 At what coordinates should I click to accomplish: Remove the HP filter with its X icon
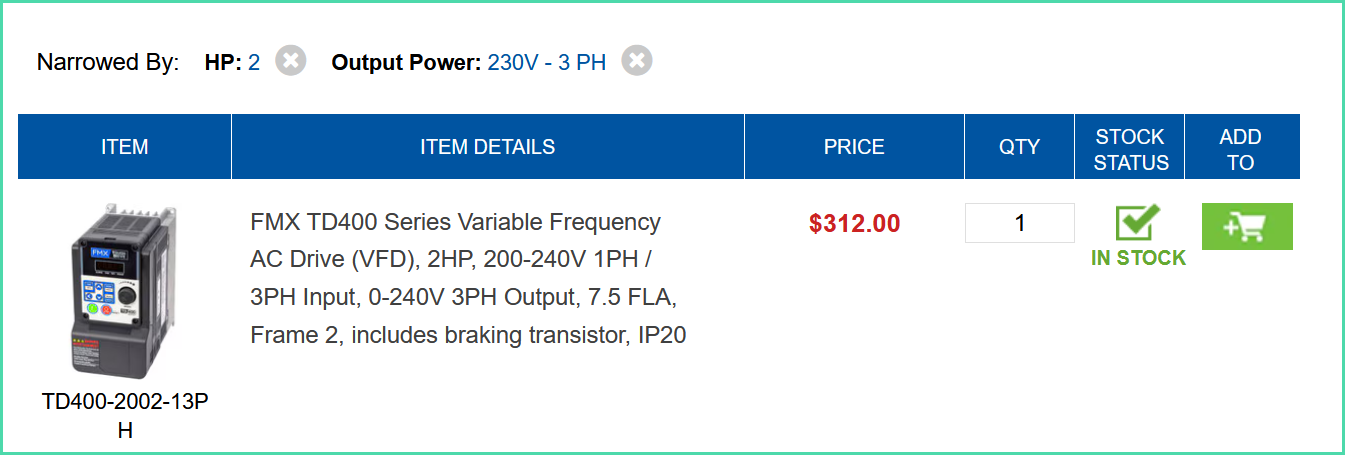(290, 61)
